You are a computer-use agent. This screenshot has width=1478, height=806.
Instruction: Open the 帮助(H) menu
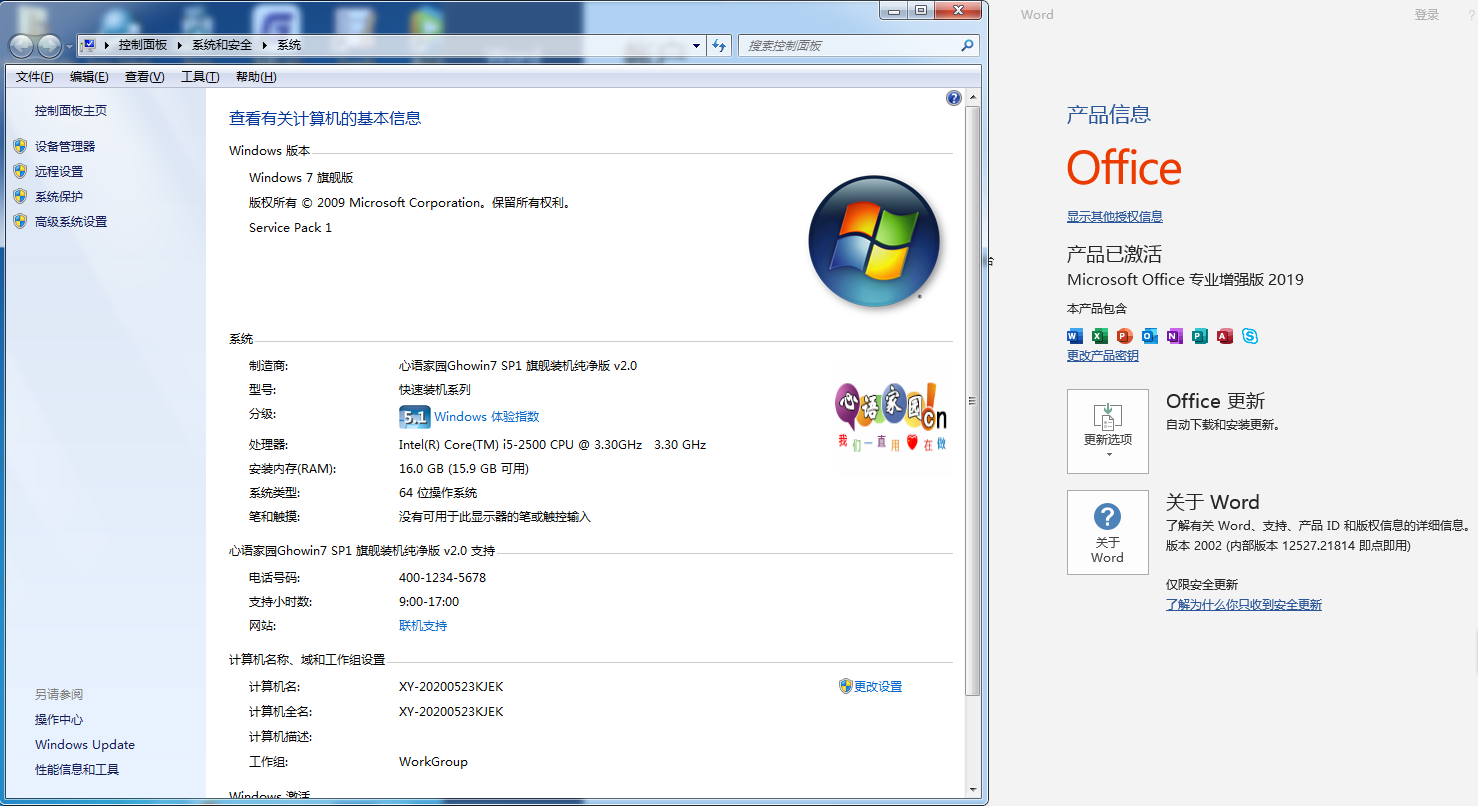pos(256,77)
